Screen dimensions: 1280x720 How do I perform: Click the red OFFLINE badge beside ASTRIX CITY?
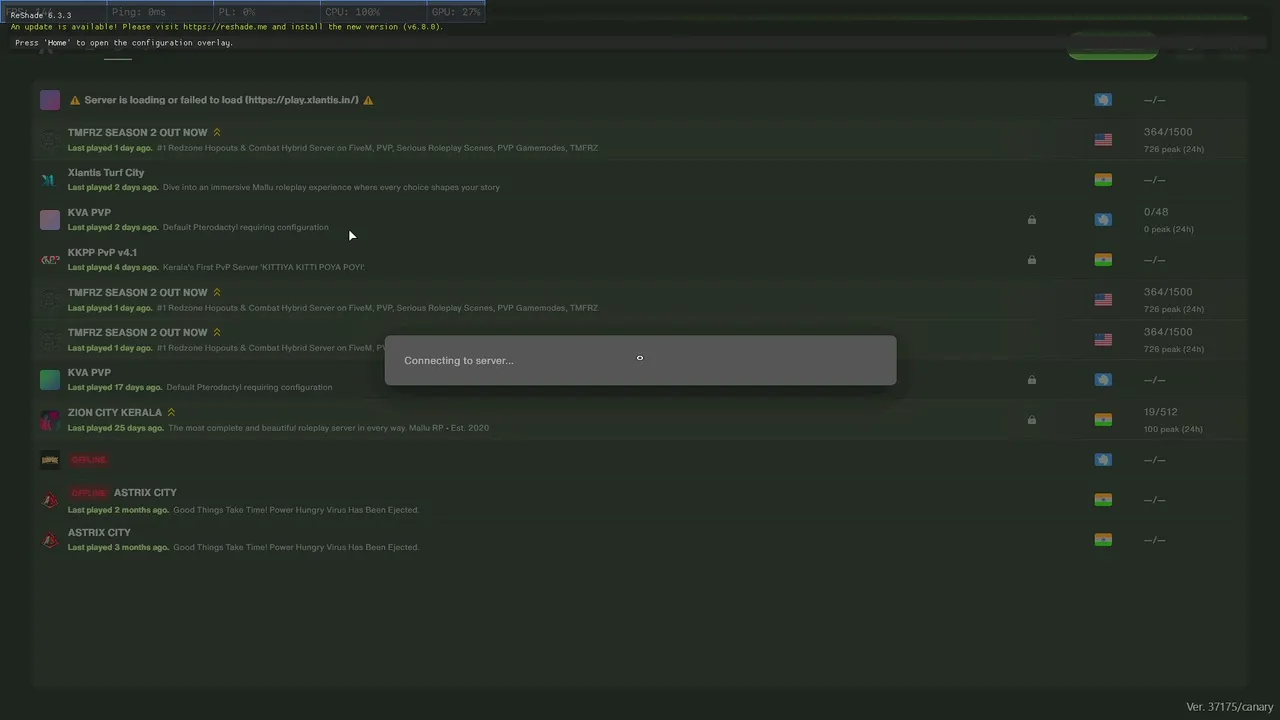(89, 493)
